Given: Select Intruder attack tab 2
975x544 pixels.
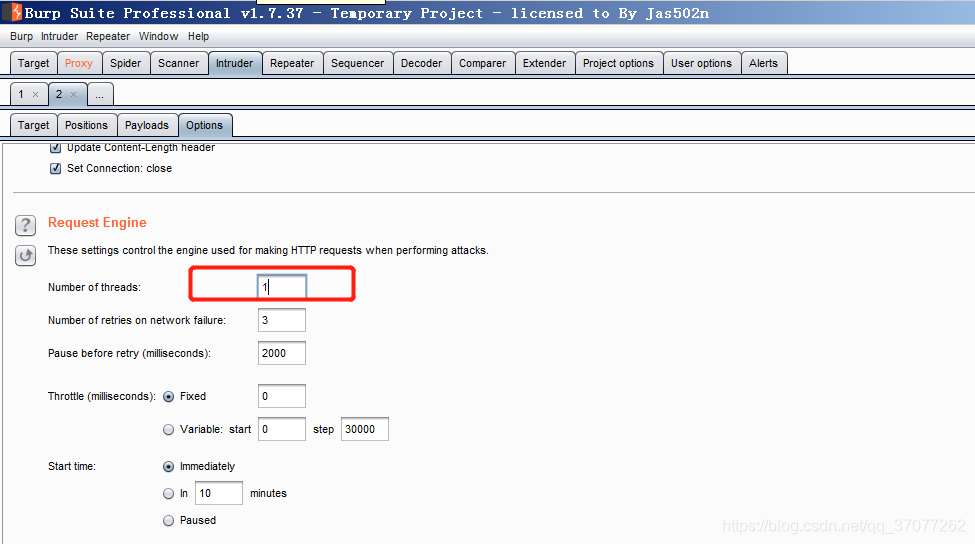Looking at the screenshot, I should tap(59, 95).
